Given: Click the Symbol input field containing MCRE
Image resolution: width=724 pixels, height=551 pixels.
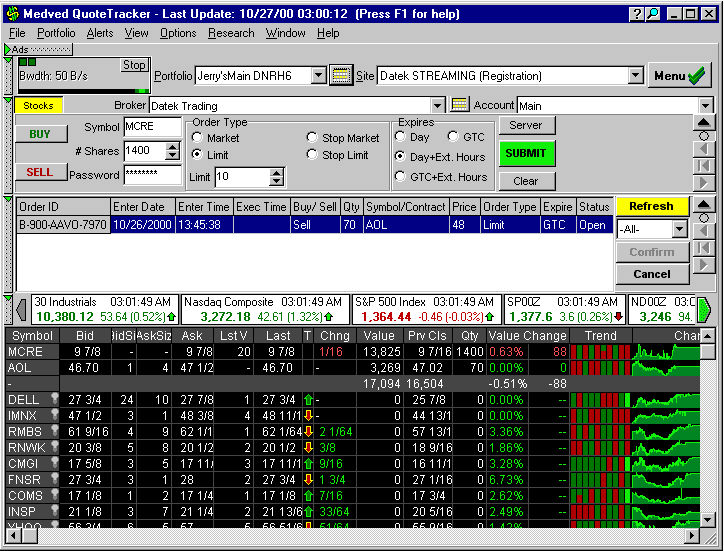Looking at the screenshot, I should [152, 127].
